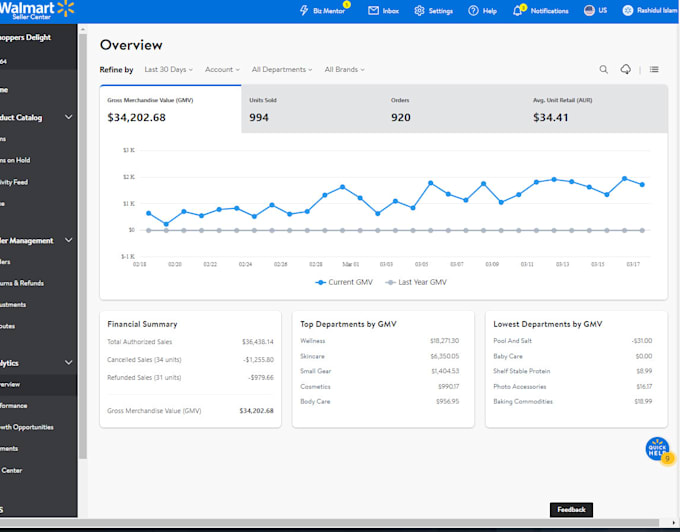Open Rashidul Islam user avatar
The width and height of the screenshot is (680, 532).
click(628, 10)
